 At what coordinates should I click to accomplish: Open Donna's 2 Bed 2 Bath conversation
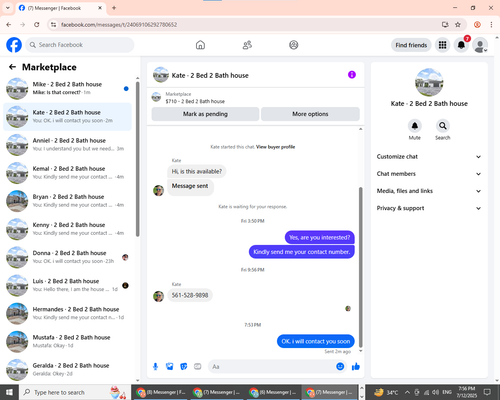click(x=67, y=257)
